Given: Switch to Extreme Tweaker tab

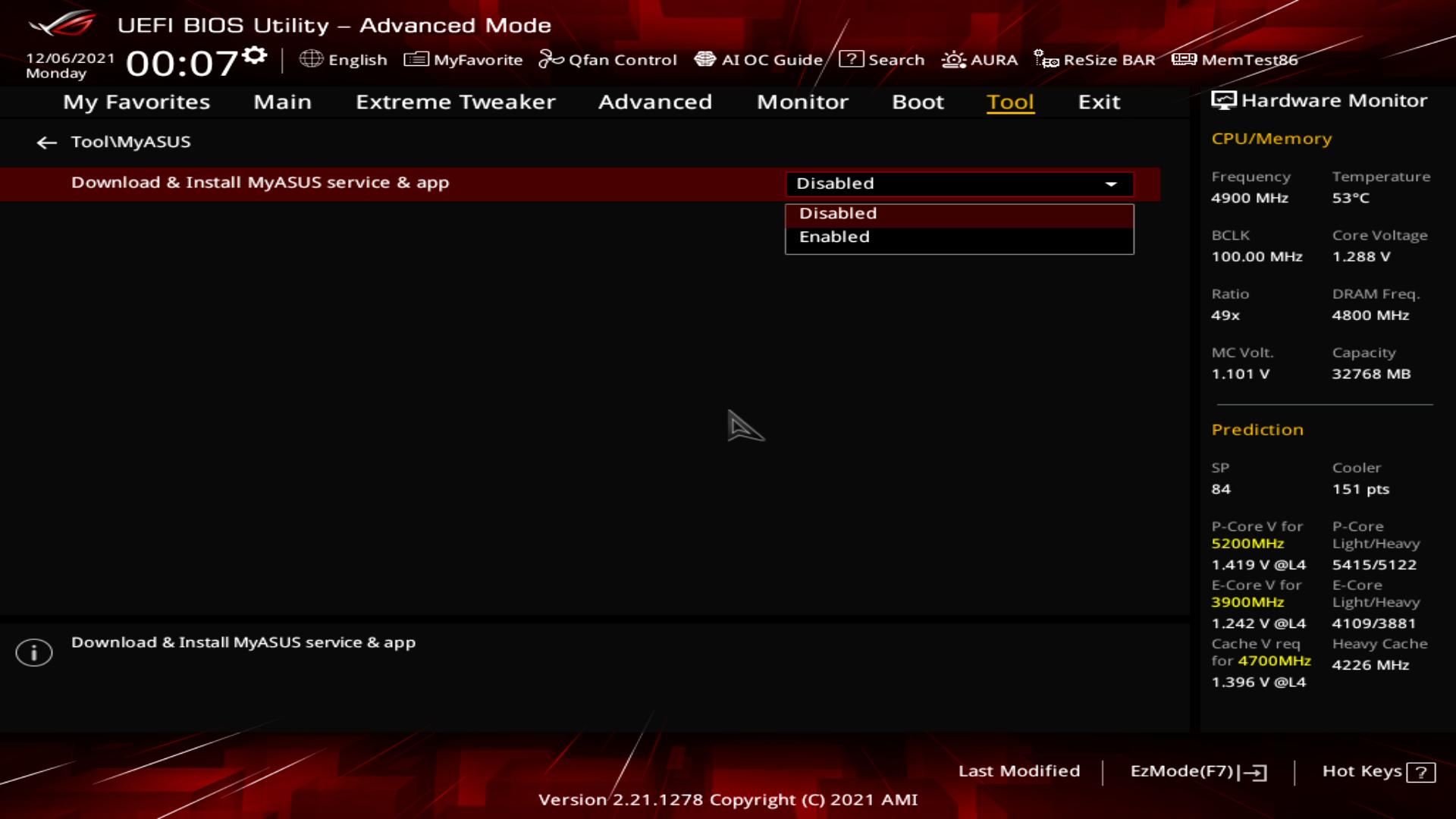Looking at the screenshot, I should click(455, 102).
